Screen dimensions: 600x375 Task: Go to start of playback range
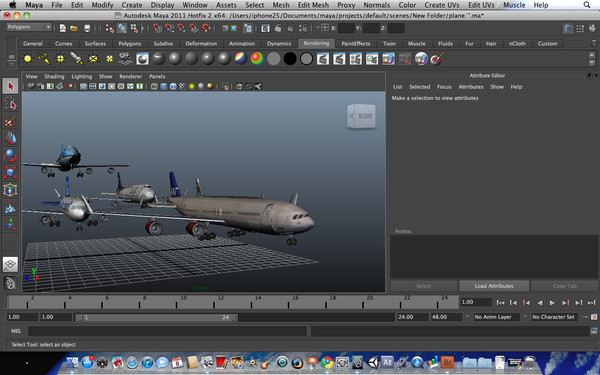pos(500,303)
